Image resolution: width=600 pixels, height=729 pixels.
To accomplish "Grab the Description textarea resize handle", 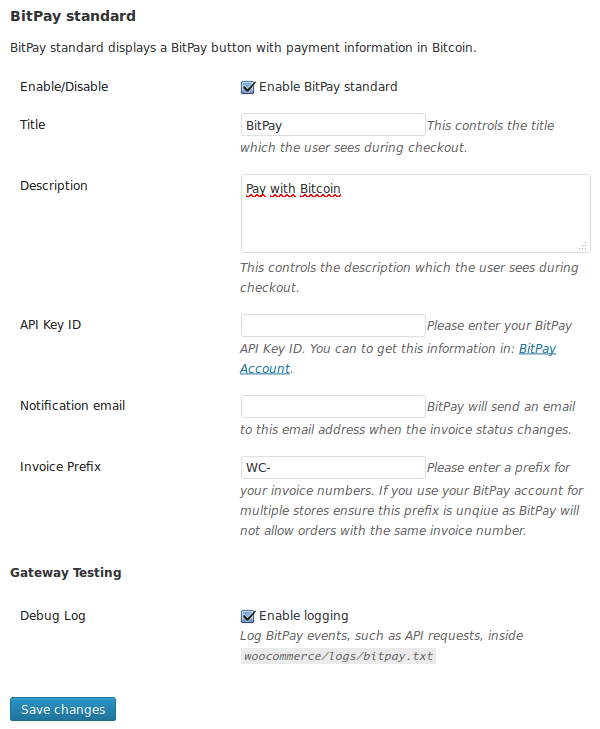I will (x=583, y=246).
